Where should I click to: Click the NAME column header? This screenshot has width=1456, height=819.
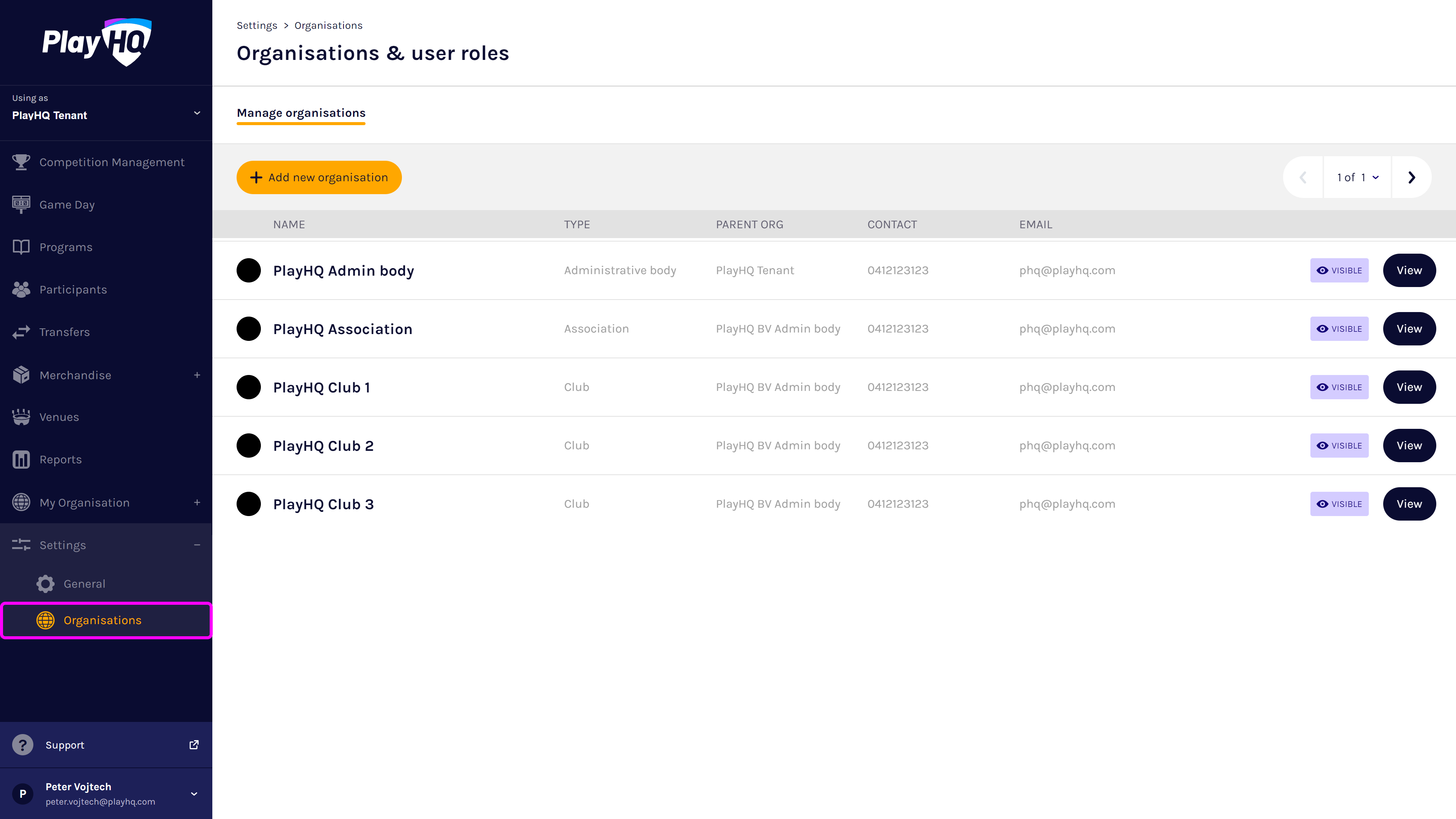coord(289,224)
